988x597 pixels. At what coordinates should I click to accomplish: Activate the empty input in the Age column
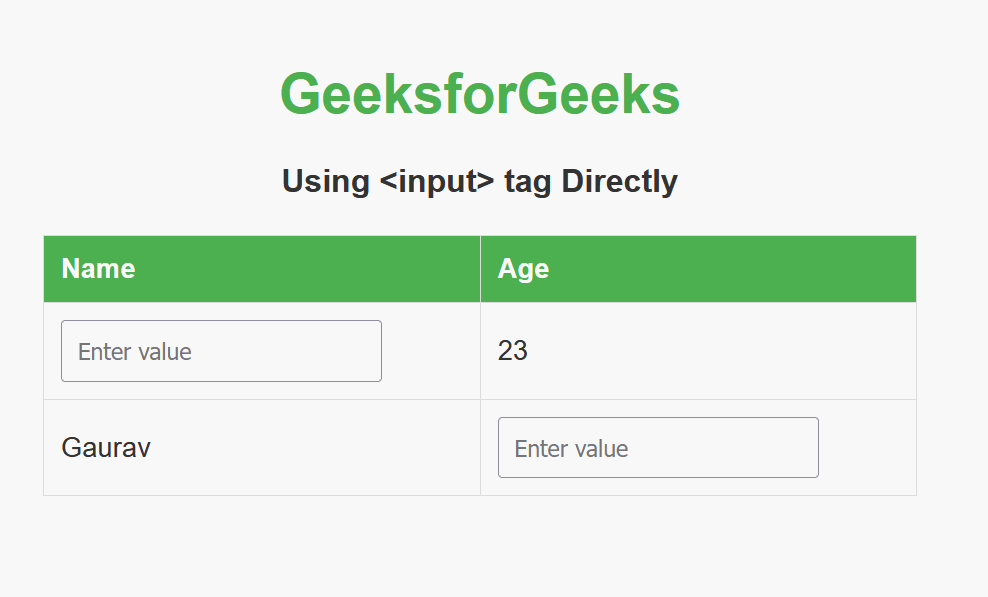pyautogui.click(x=658, y=448)
